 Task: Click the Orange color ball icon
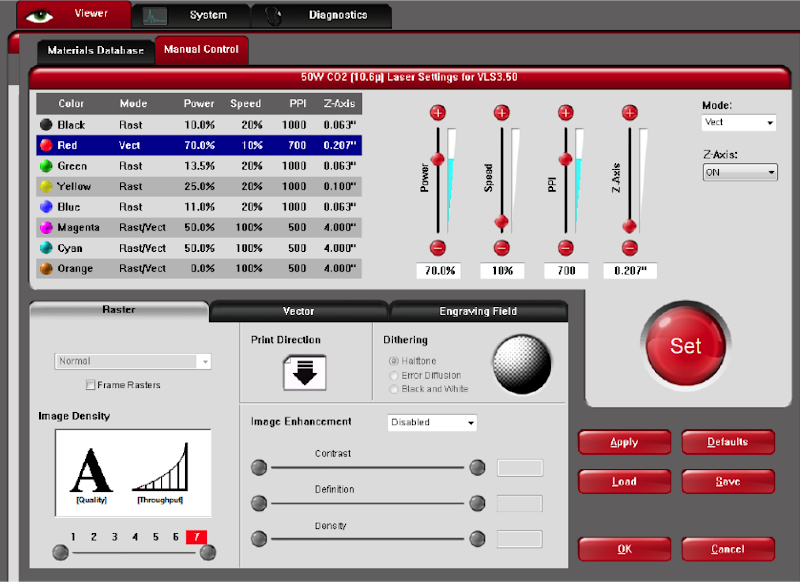tap(46, 268)
